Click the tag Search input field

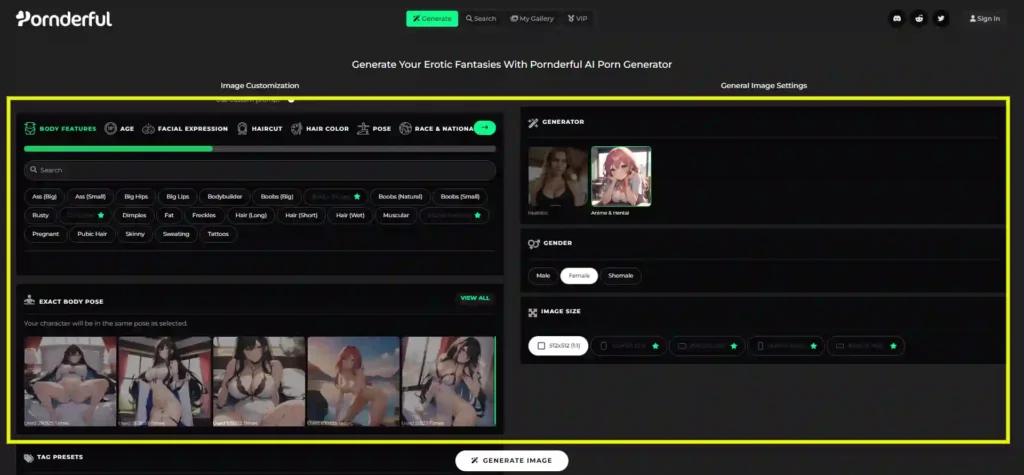260,170
